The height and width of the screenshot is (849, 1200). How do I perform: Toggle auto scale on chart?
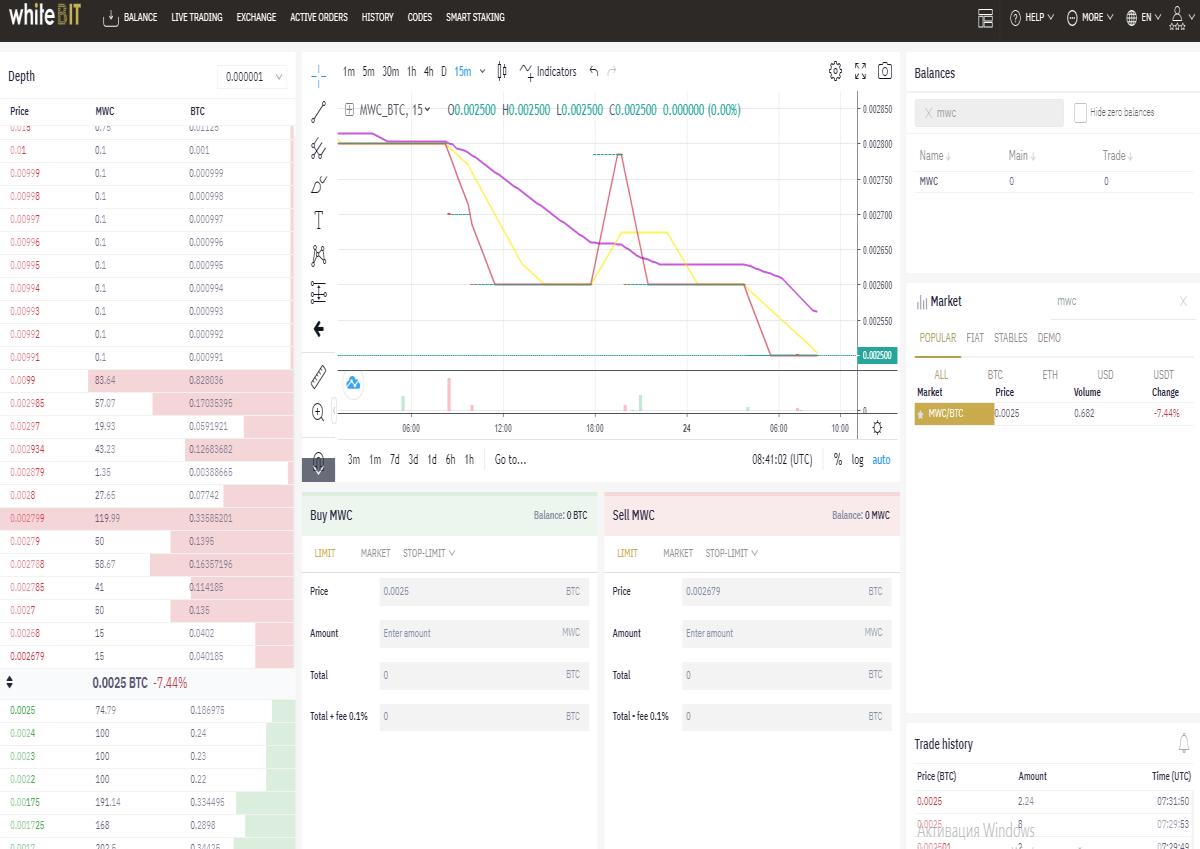[x=881, y=460]
